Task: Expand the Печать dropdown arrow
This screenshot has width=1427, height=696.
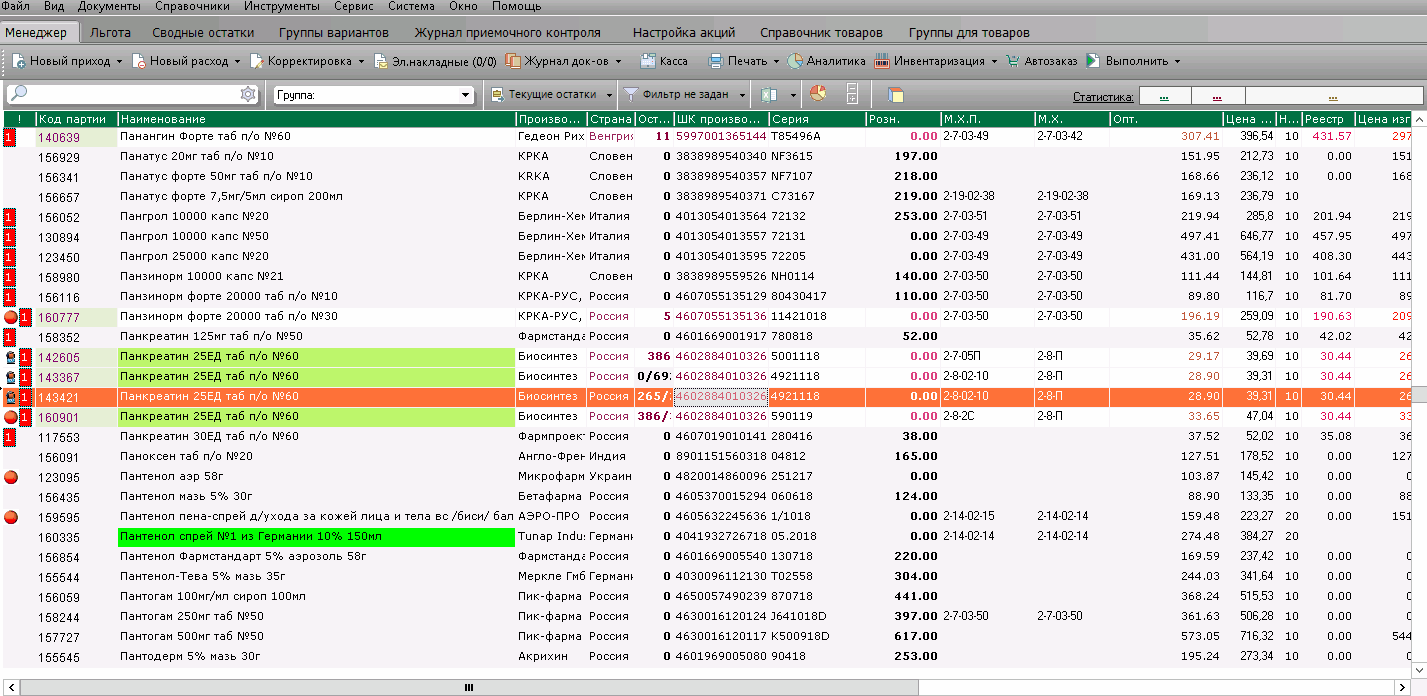Action: tap(776, 62)
